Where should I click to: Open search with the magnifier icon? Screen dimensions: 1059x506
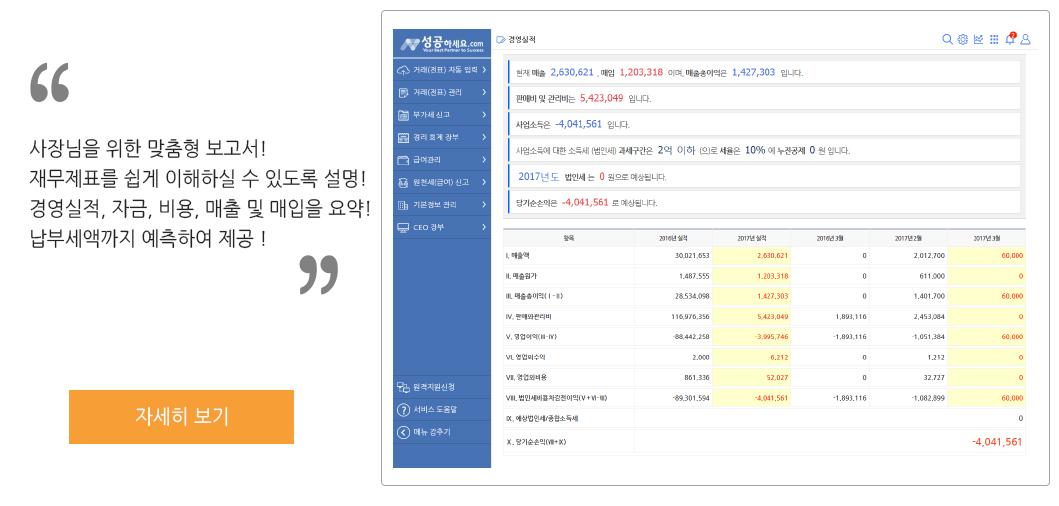947,39
